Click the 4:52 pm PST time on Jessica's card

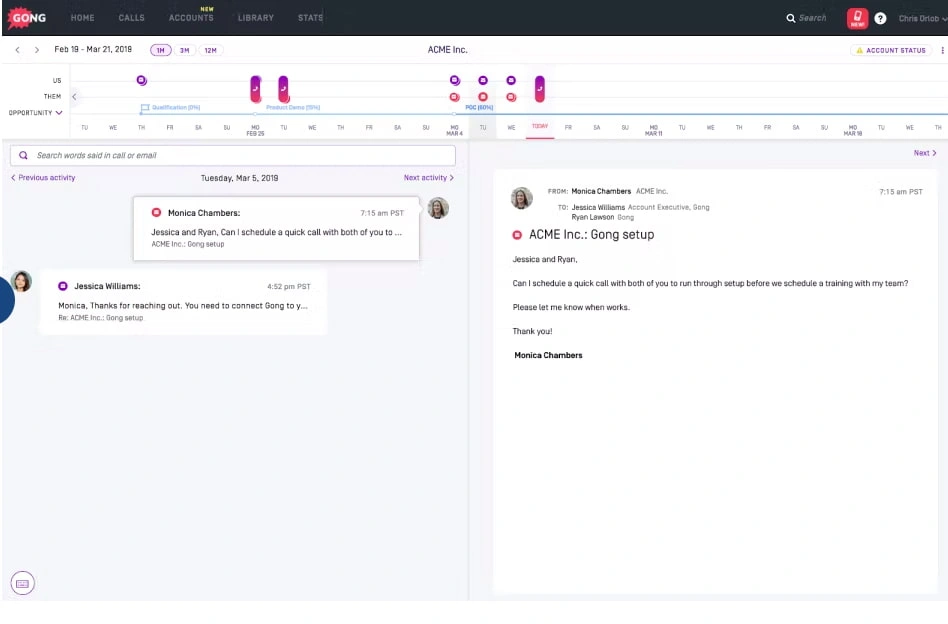tap(289, 287)
